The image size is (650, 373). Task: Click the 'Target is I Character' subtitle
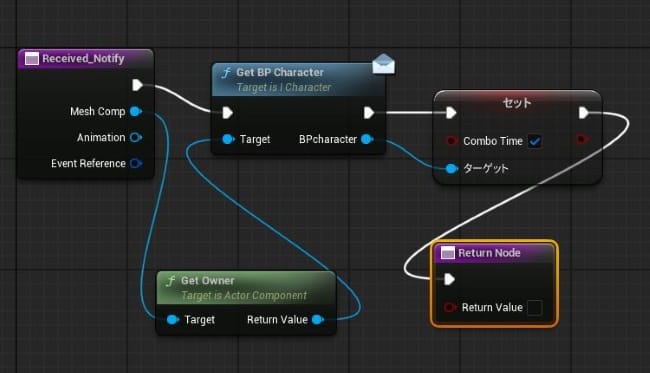284,87
